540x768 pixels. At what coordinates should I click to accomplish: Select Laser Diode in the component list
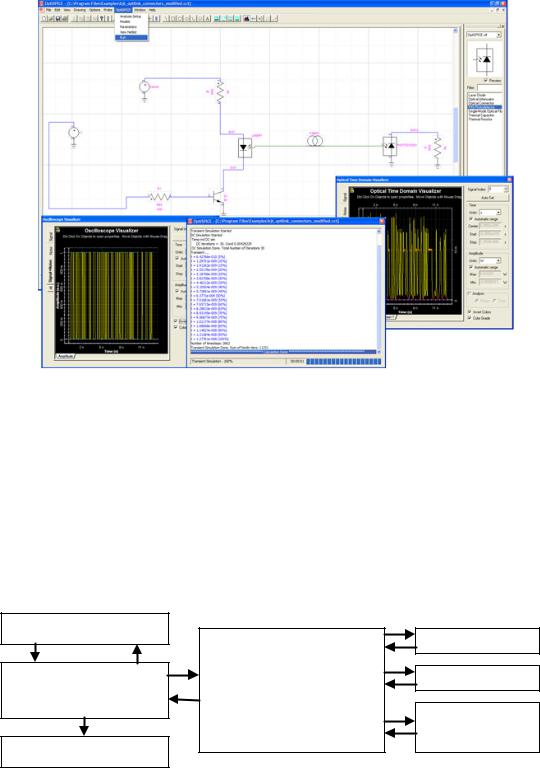(477, 95)
